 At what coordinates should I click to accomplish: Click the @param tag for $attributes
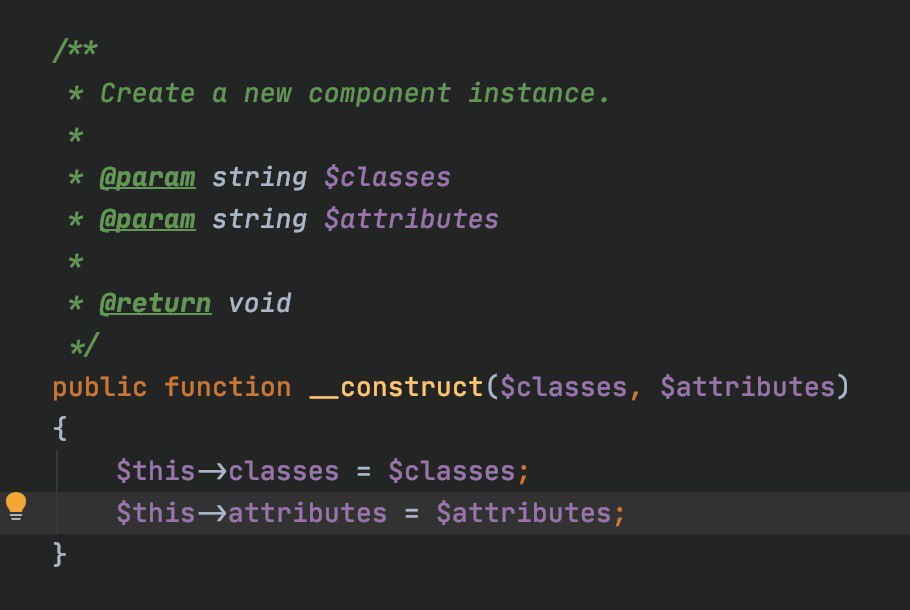point(147,219)
